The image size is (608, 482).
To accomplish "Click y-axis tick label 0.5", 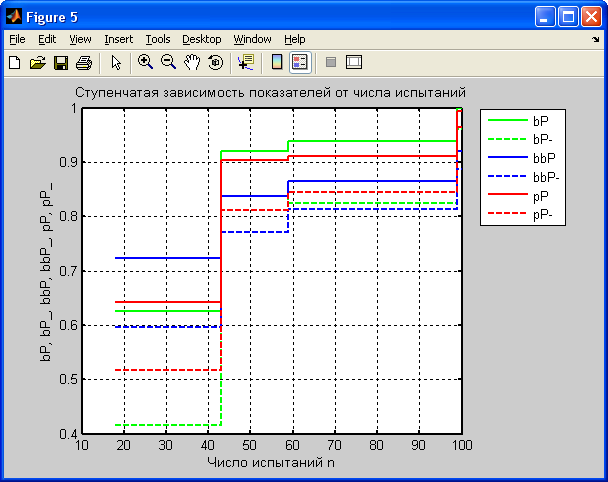I will pos(68,380).
